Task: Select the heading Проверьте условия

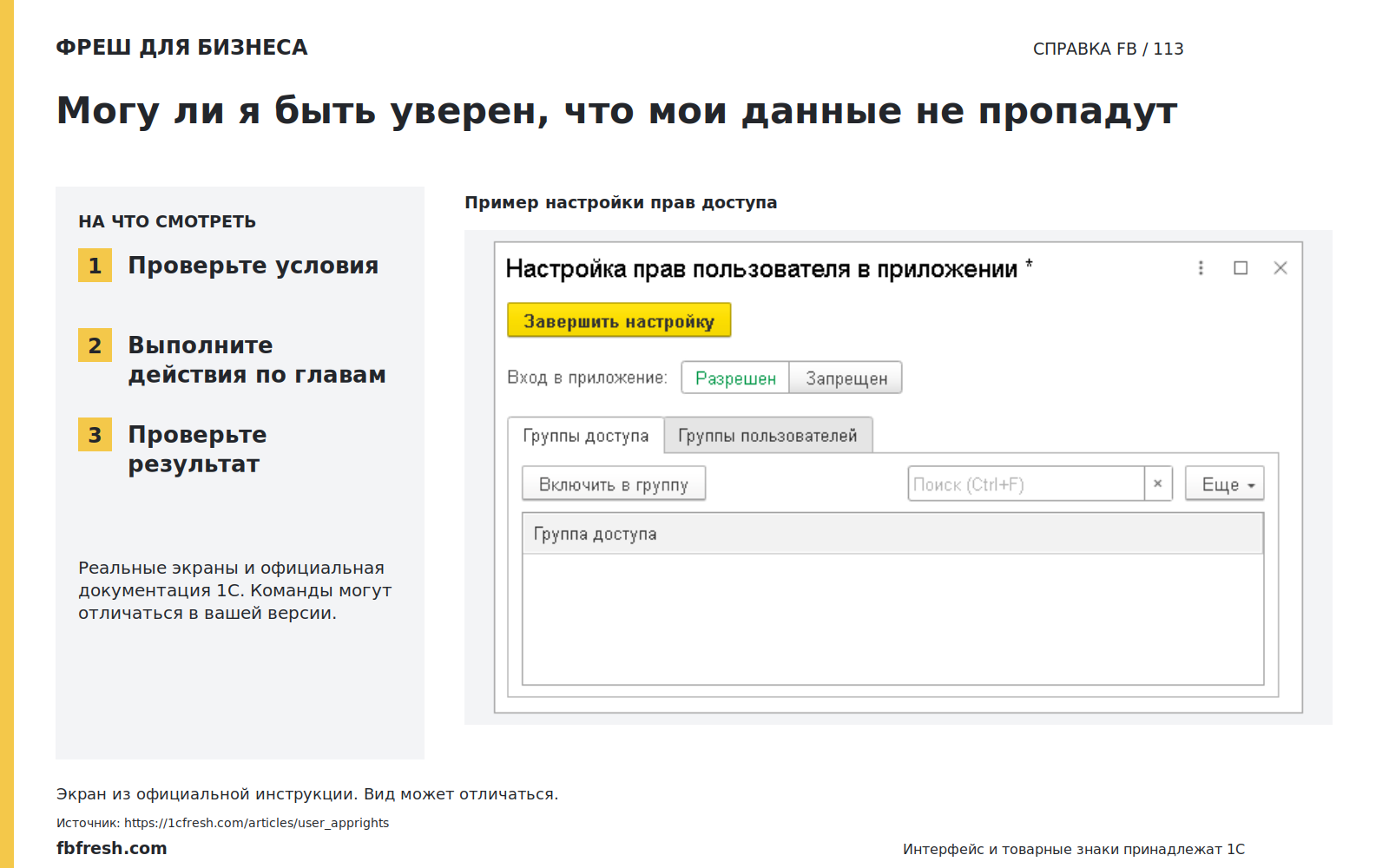Action: (x=253, y=266)
